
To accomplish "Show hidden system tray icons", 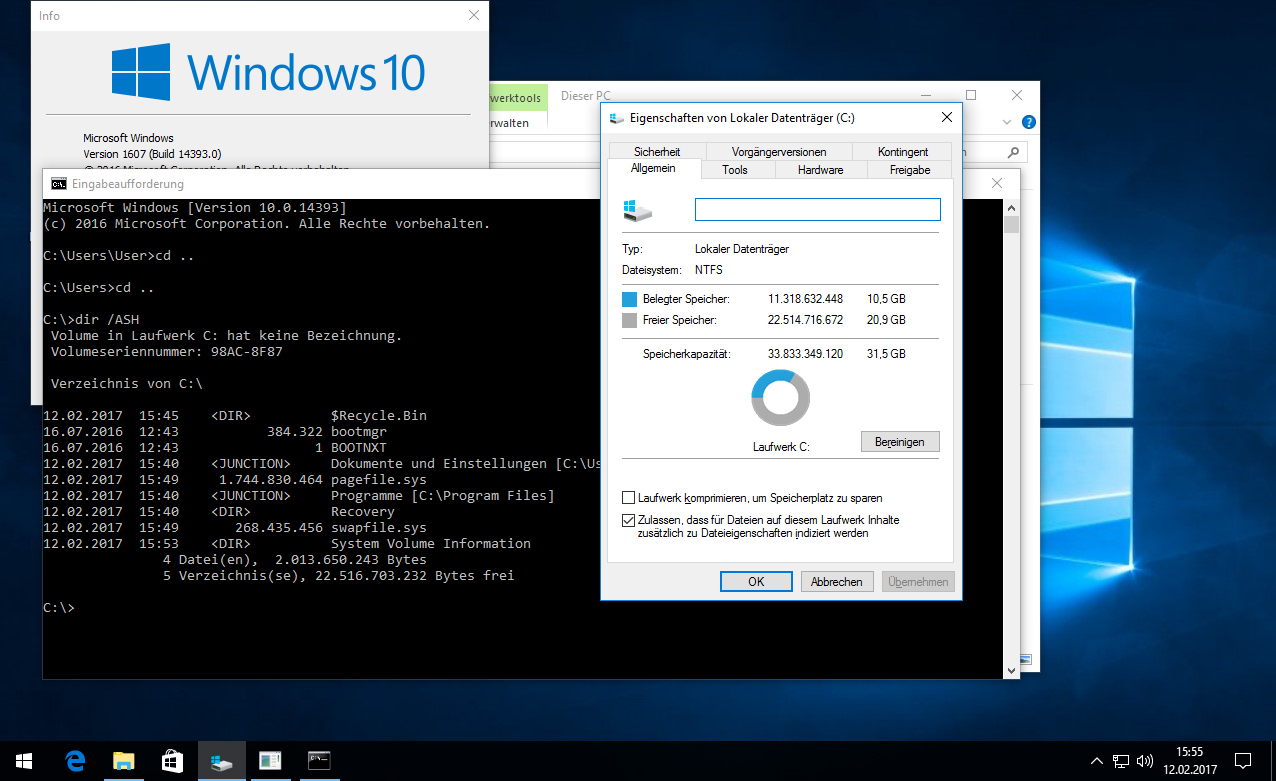I will point(1097,761).
